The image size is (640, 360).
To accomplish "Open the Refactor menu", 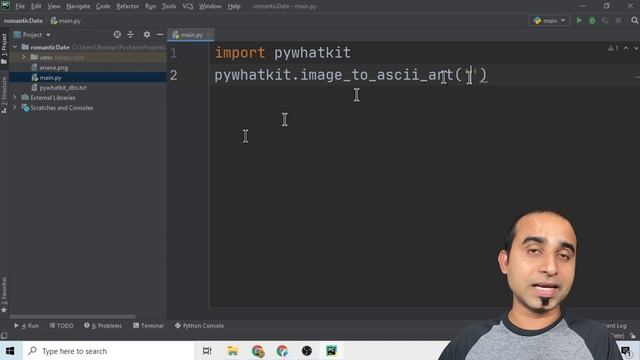I will [128, 6].
